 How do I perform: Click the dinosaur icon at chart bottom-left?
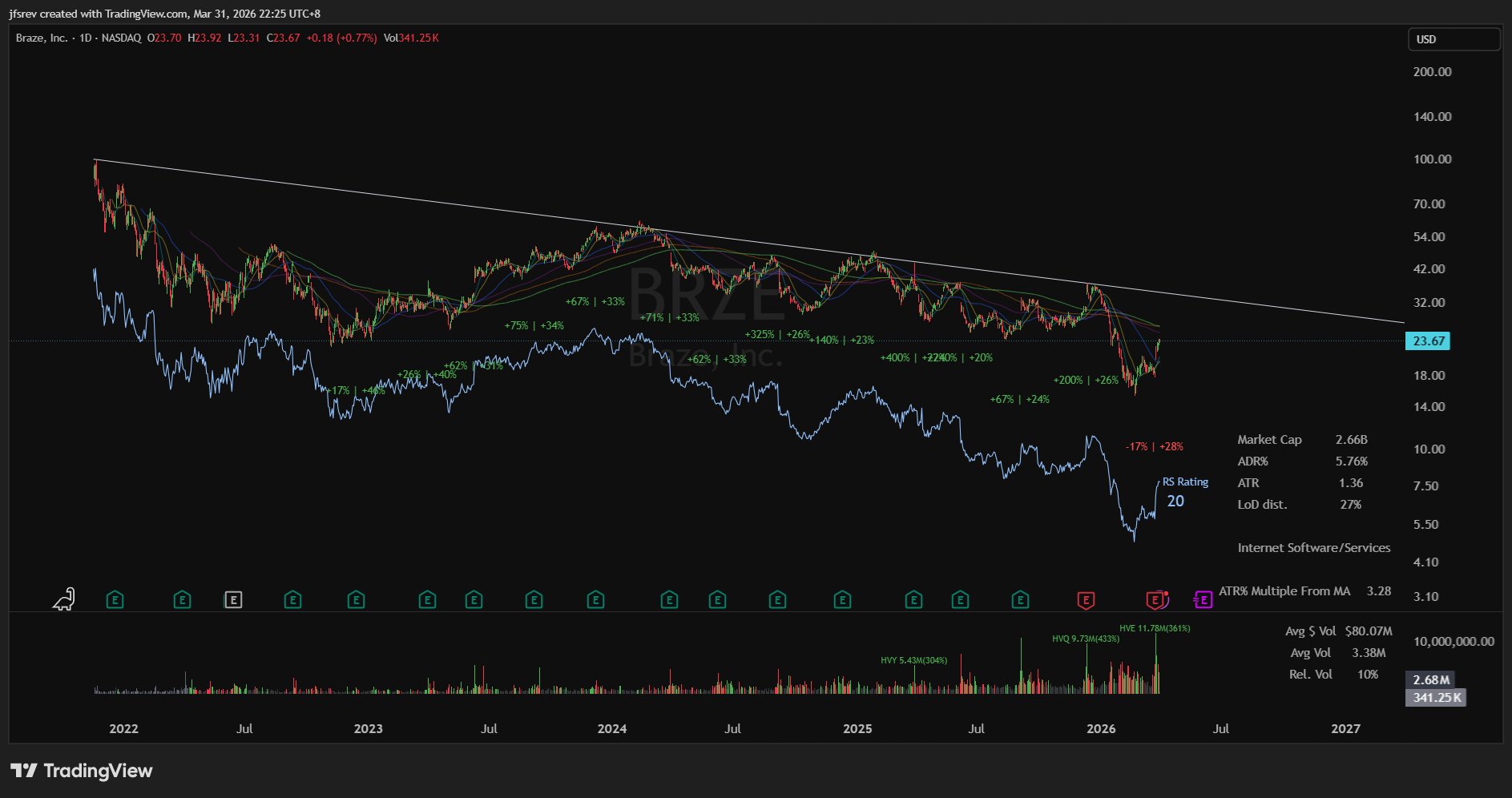(63, 598)
